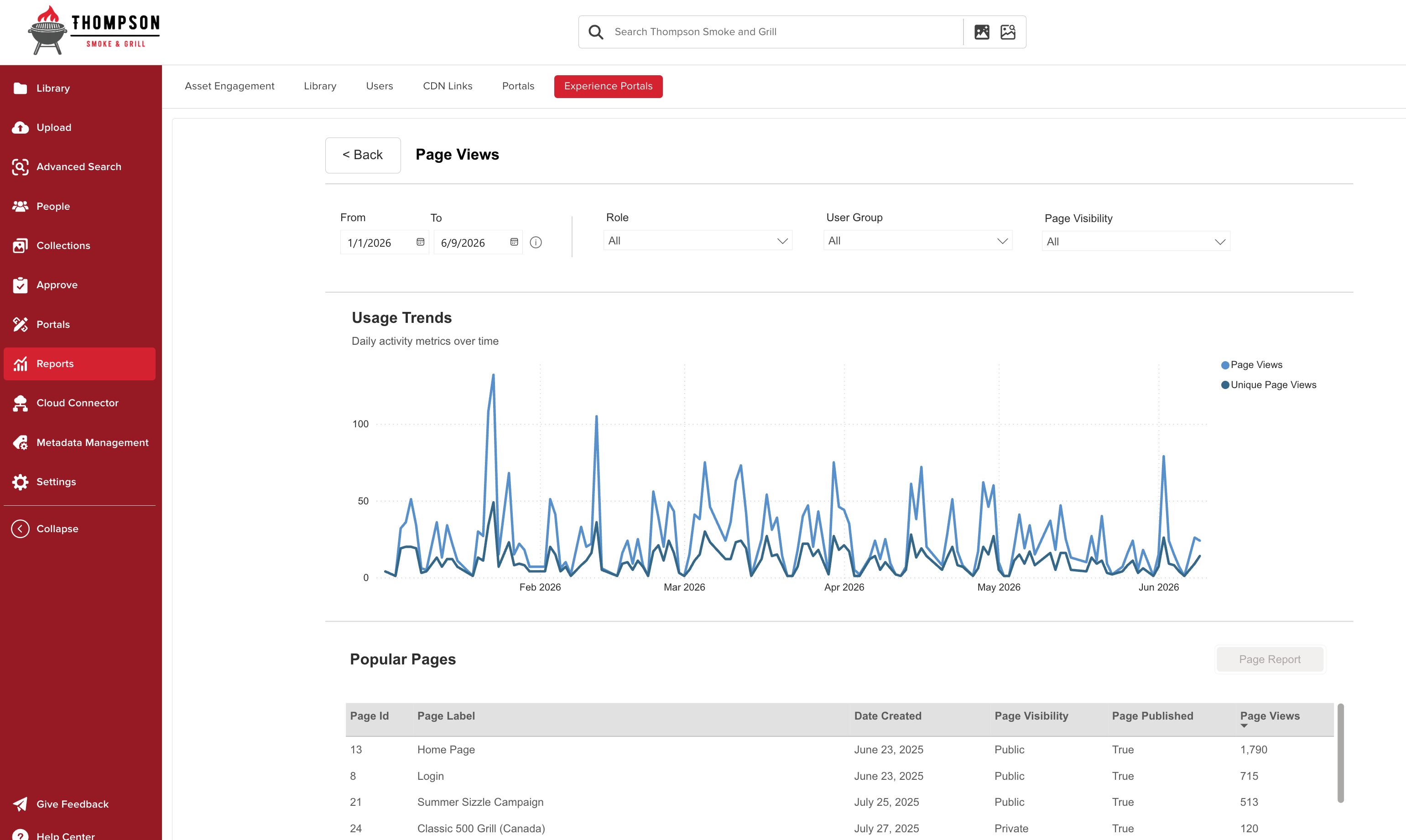Image resolution: width=1406 pixels, height=840 pixels.
Task: Click the Cloud Connector icon
Action: pos(21,403)
